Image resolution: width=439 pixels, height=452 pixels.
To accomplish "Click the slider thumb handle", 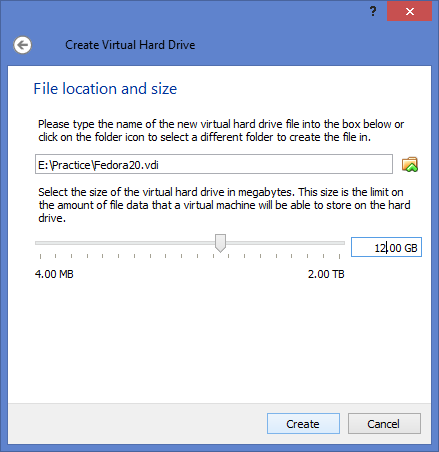I will click(220, 243).
